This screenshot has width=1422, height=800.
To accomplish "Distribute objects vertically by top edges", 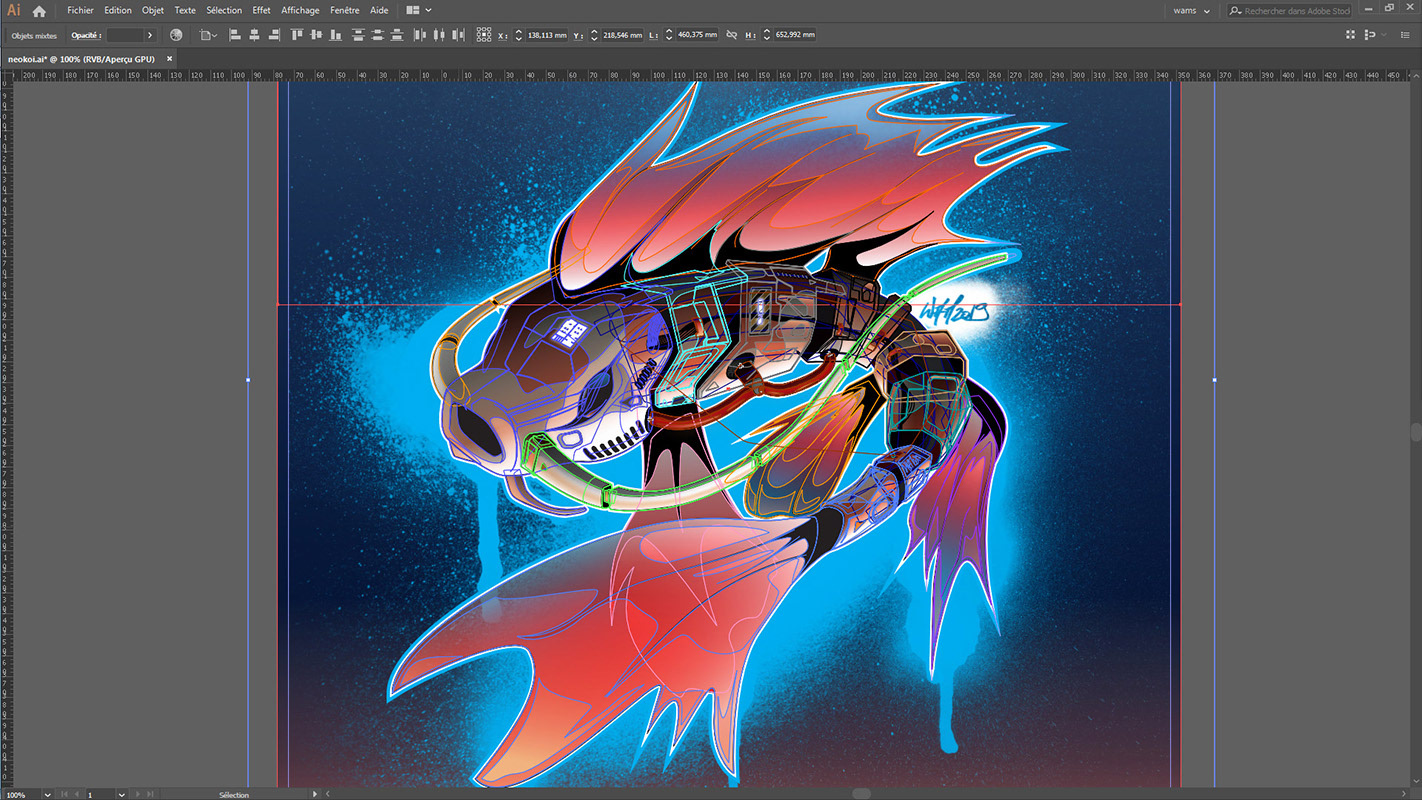I will point(359,35).
